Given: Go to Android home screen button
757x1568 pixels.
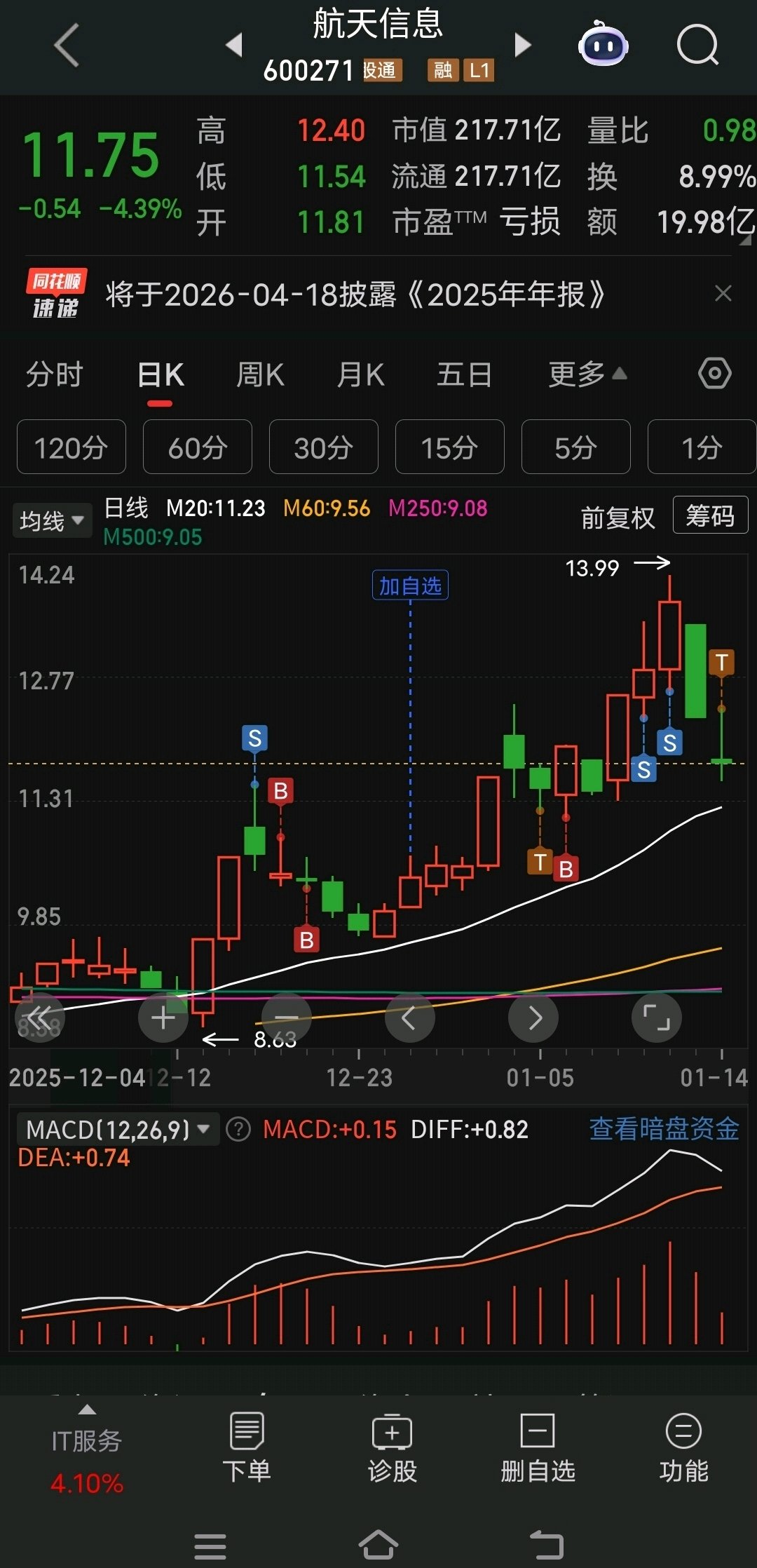Looking at the screenshot, I should coord(378,1545).
